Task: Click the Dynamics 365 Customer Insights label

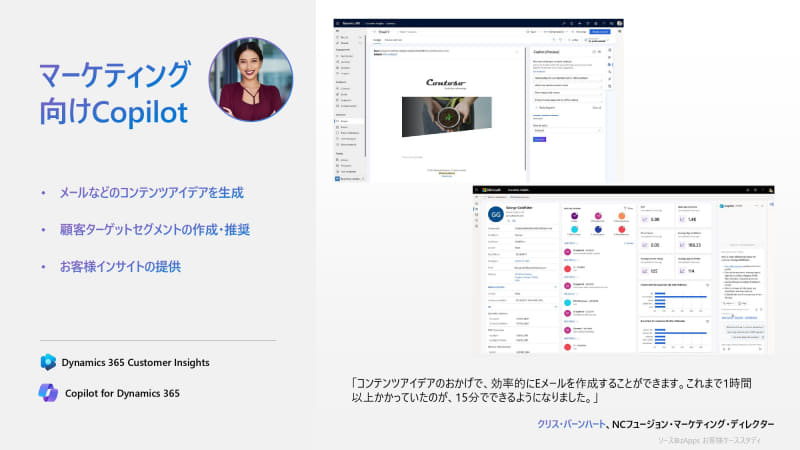Action: [x=136, y=362]
